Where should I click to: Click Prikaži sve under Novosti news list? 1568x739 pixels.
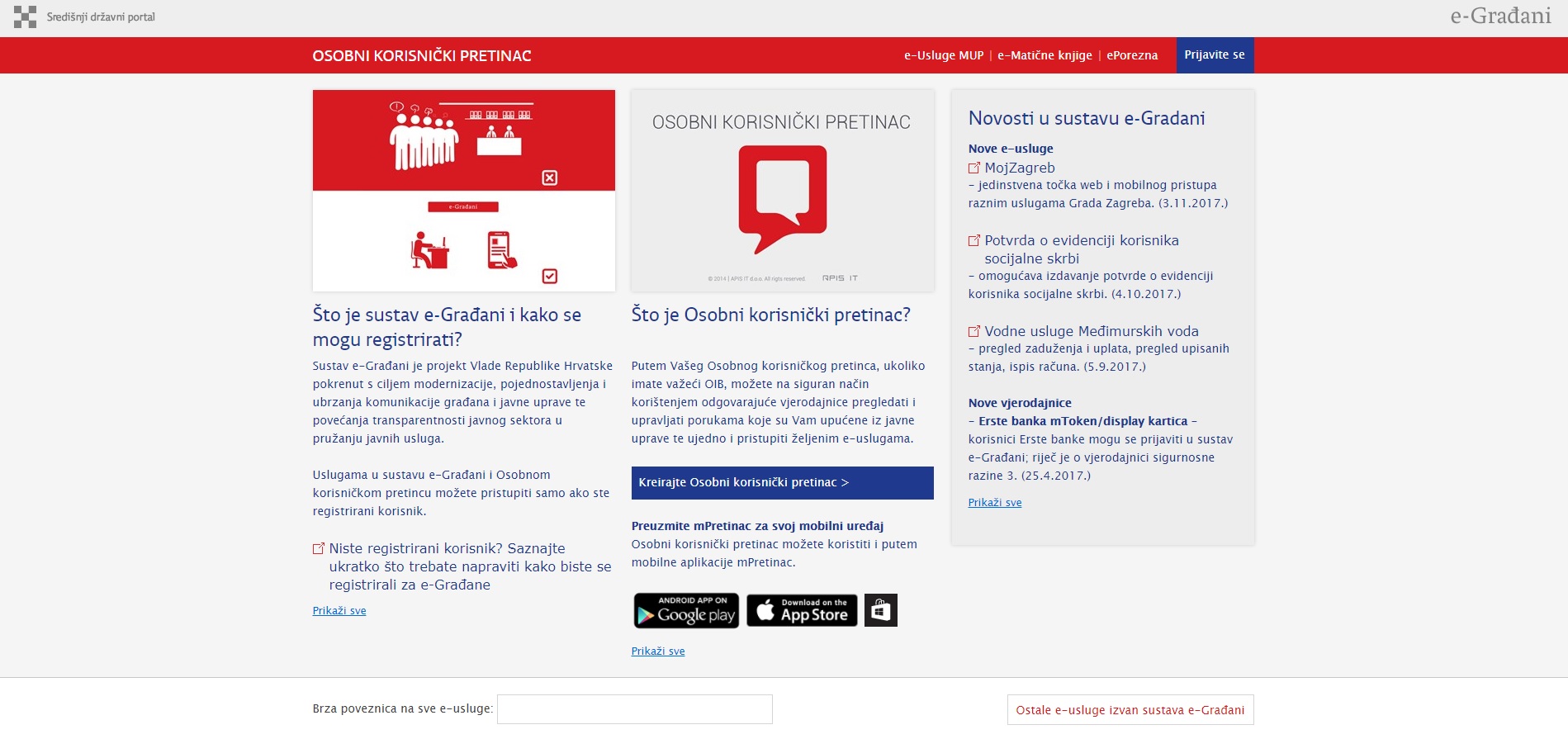click(995, 503)
